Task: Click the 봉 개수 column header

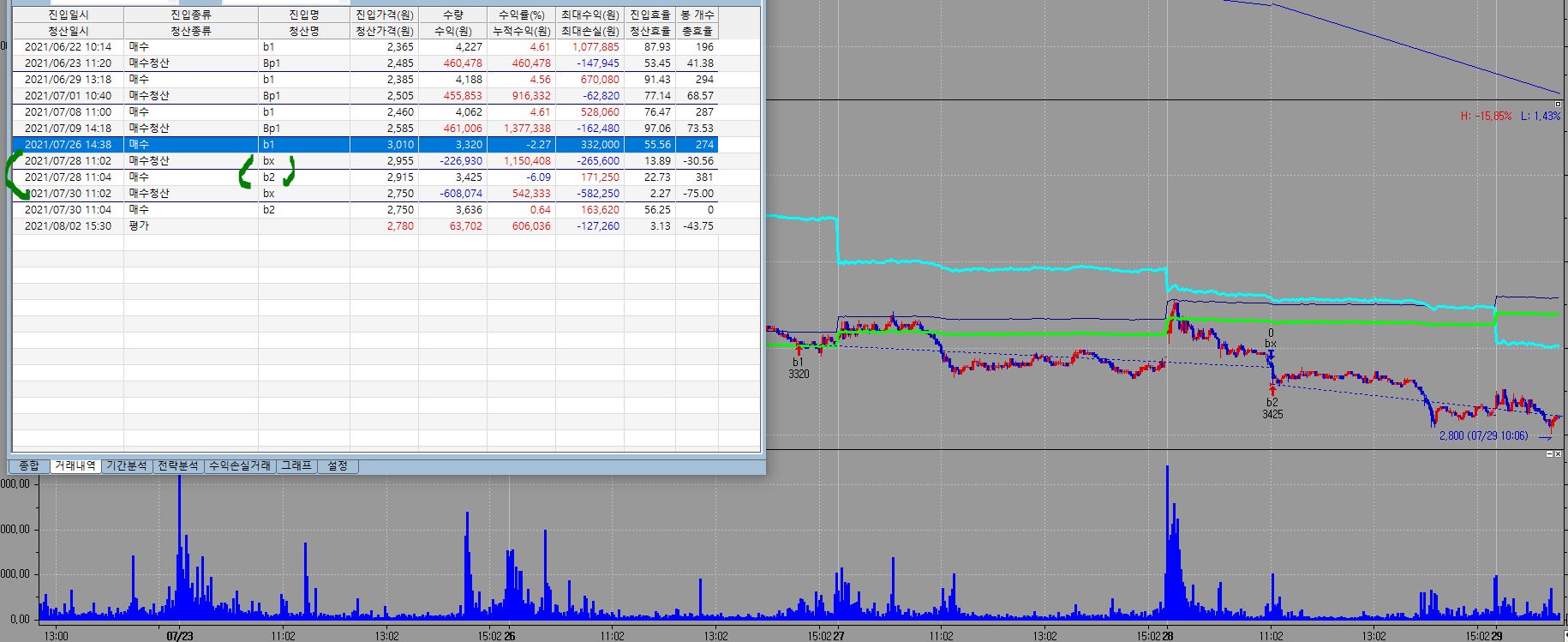Action: pos(697,15)
